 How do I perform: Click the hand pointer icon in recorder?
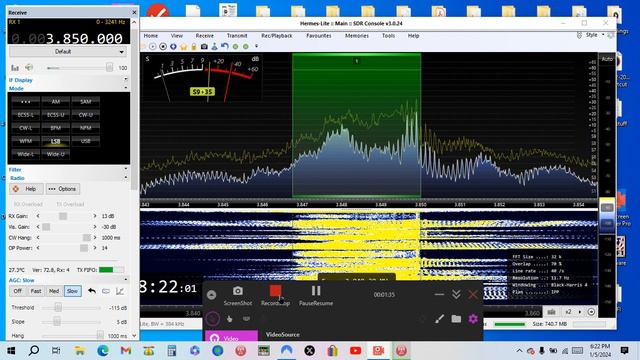point(229,319)
